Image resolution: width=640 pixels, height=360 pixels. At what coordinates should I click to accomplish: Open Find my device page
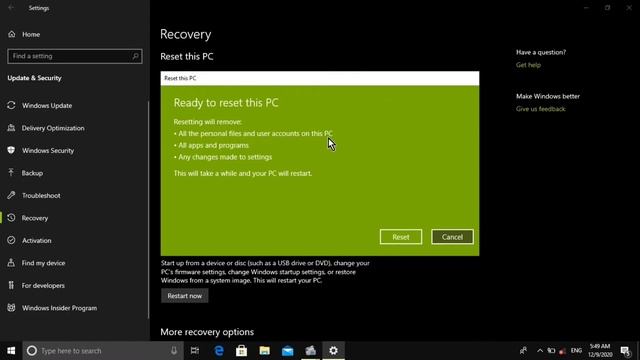point(43,263)
